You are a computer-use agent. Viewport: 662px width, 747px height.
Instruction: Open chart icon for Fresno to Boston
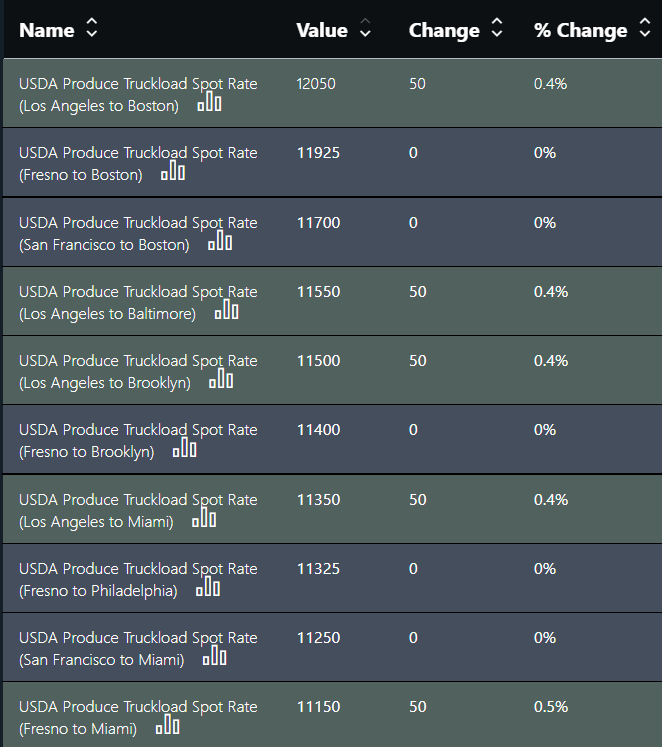click(x=173, y=171)
